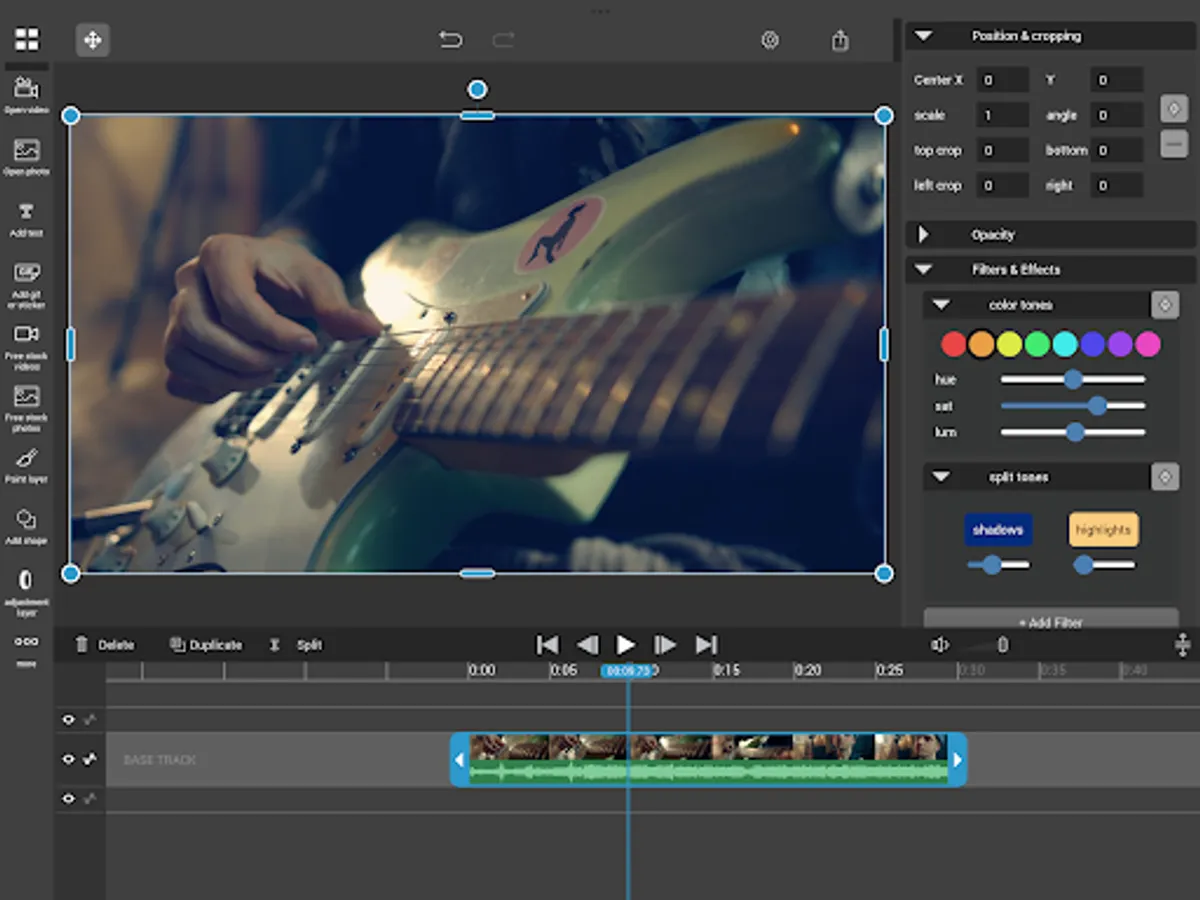Expand the Opacity section
This screenshot has width=1200, height=900.
(x=924, y=235)
